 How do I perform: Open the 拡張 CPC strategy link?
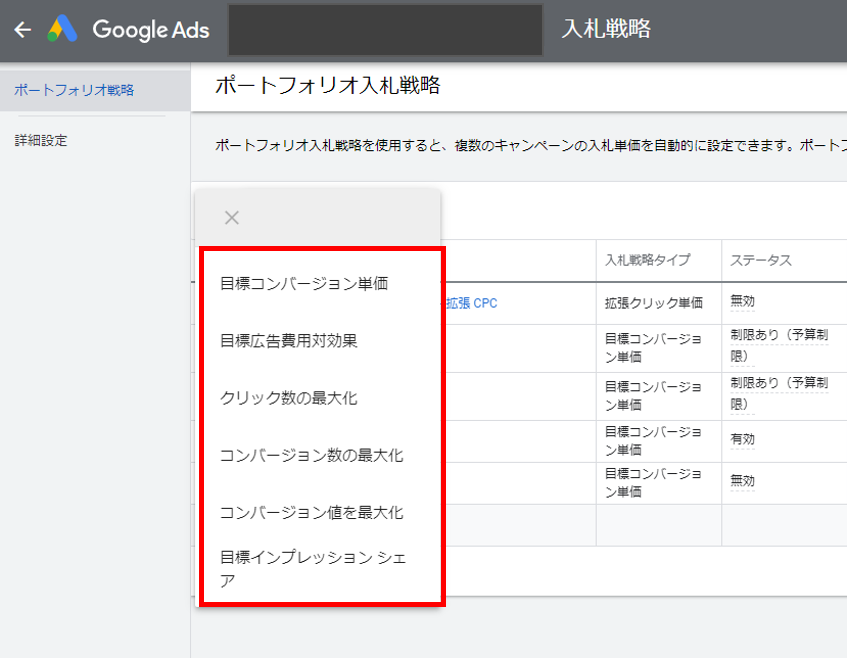[x=471, y=303]
